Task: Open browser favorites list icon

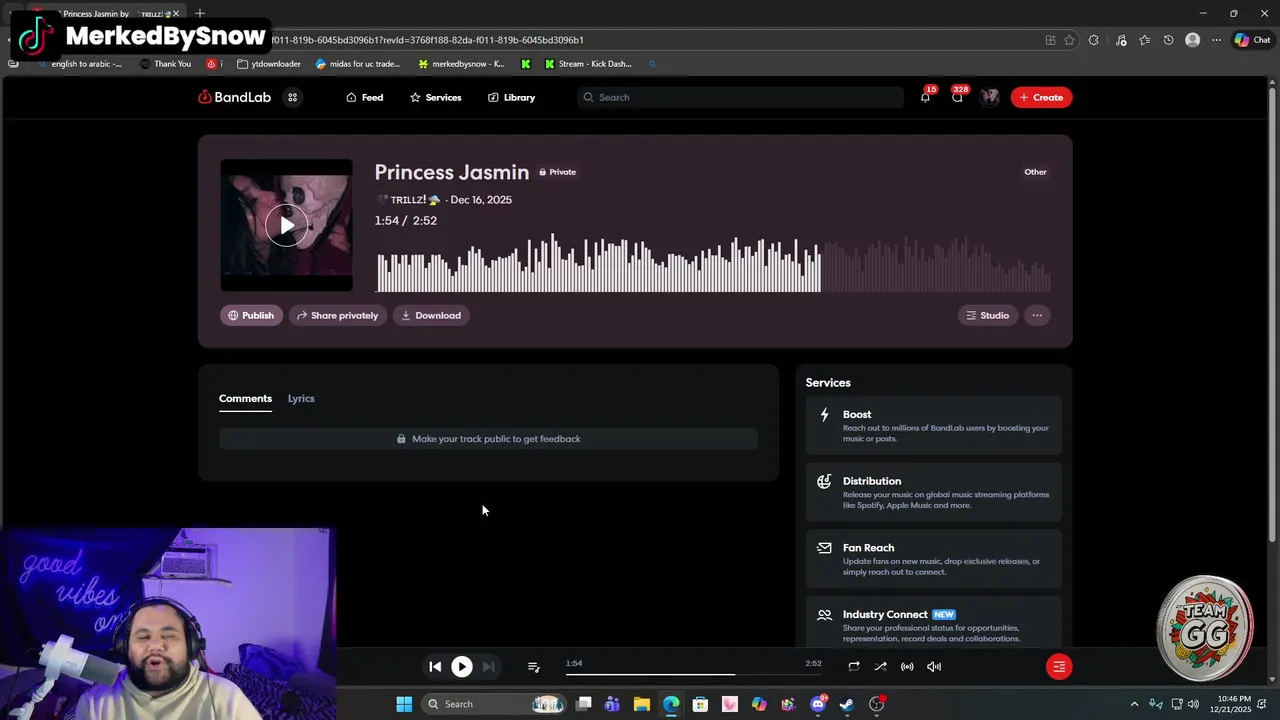Action: click(1144, 40)
